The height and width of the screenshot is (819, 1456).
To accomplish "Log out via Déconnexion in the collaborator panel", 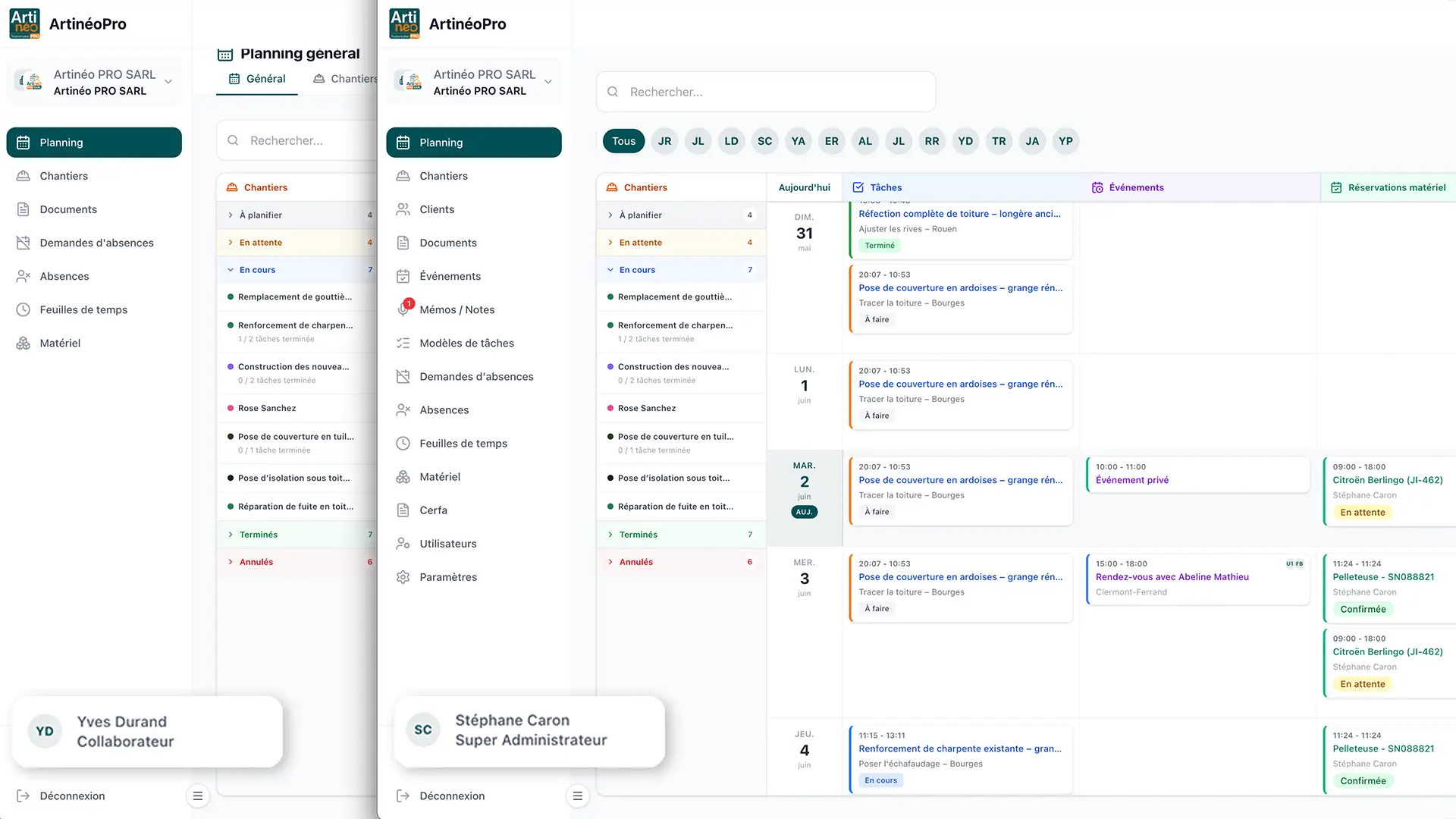I will point(61,795).
